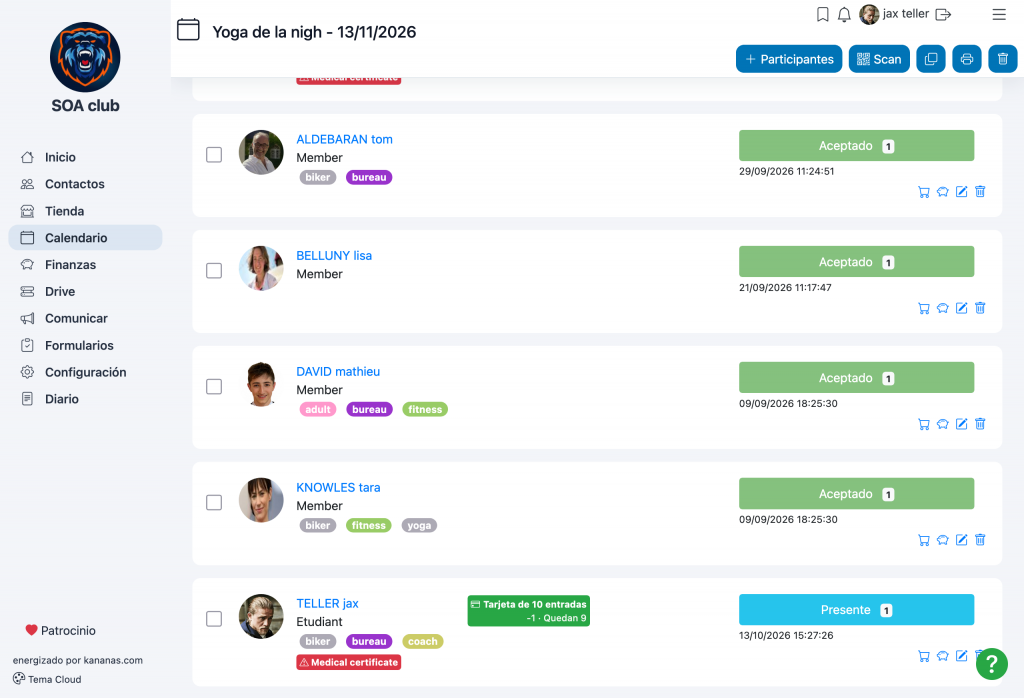
Task: Open cart icon for ALDEBARAN tom
Action: coord(923,192)
